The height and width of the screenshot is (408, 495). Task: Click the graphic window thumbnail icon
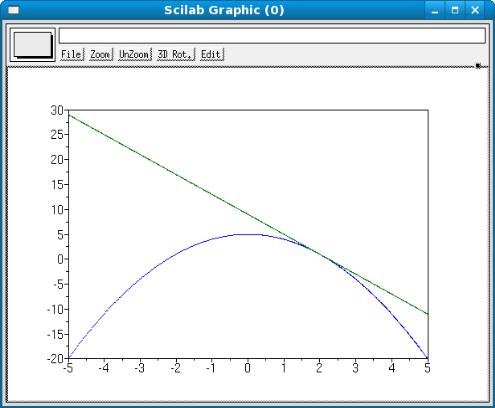click(x=33, y=45)
